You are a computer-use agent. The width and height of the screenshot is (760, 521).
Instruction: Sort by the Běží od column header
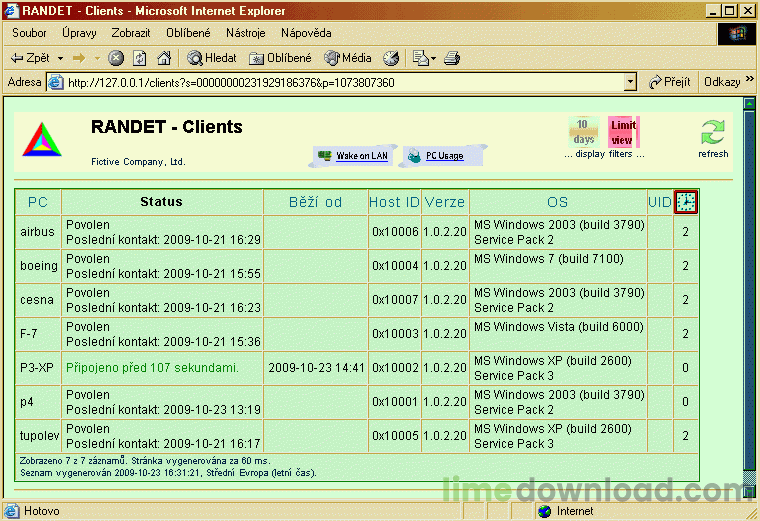(x=316, y=202)
